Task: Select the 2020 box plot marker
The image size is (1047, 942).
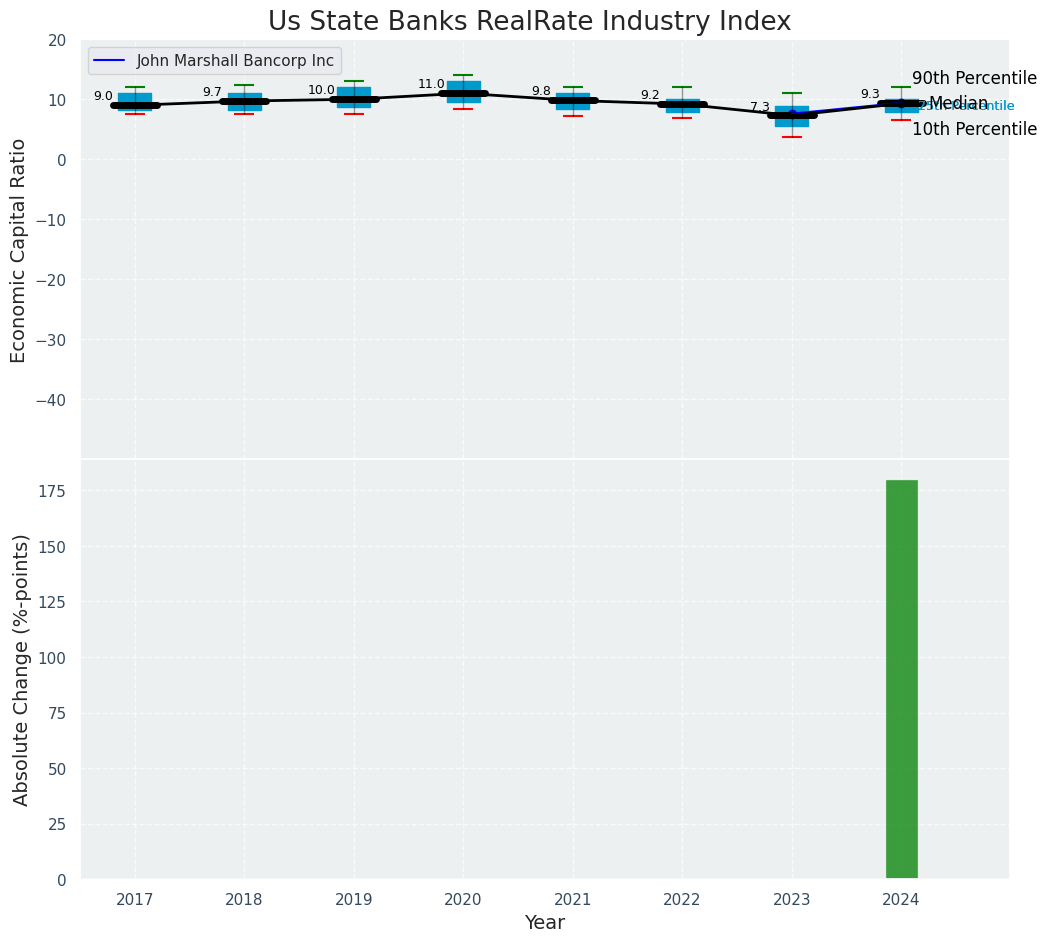Action: pyautogui.click(x=463, y=92)
